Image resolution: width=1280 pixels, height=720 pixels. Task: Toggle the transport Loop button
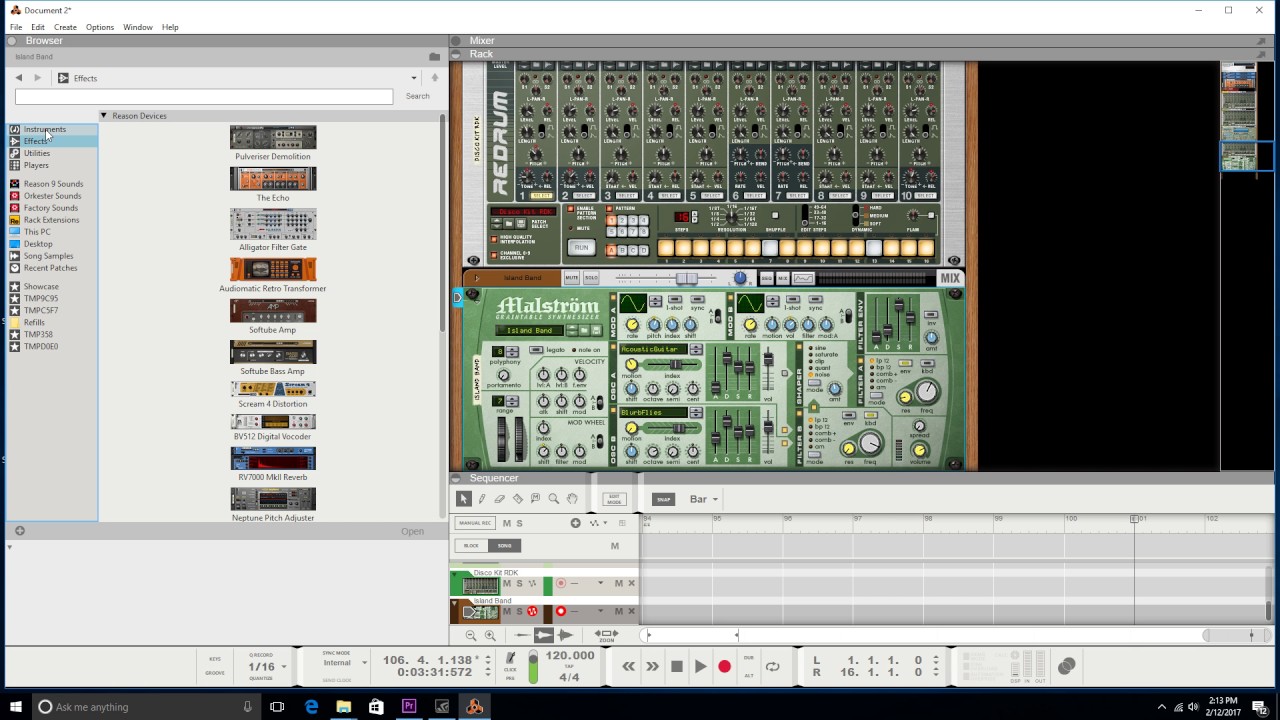773,667
